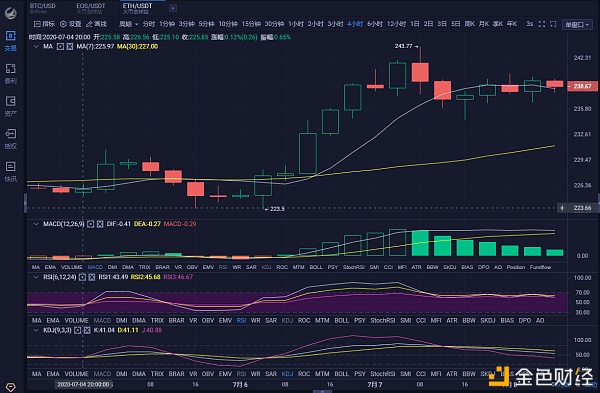The width and height of the screenshot is (600, 393).
Task: Click the app logo at top left
Action: click(x=10, y=13)
